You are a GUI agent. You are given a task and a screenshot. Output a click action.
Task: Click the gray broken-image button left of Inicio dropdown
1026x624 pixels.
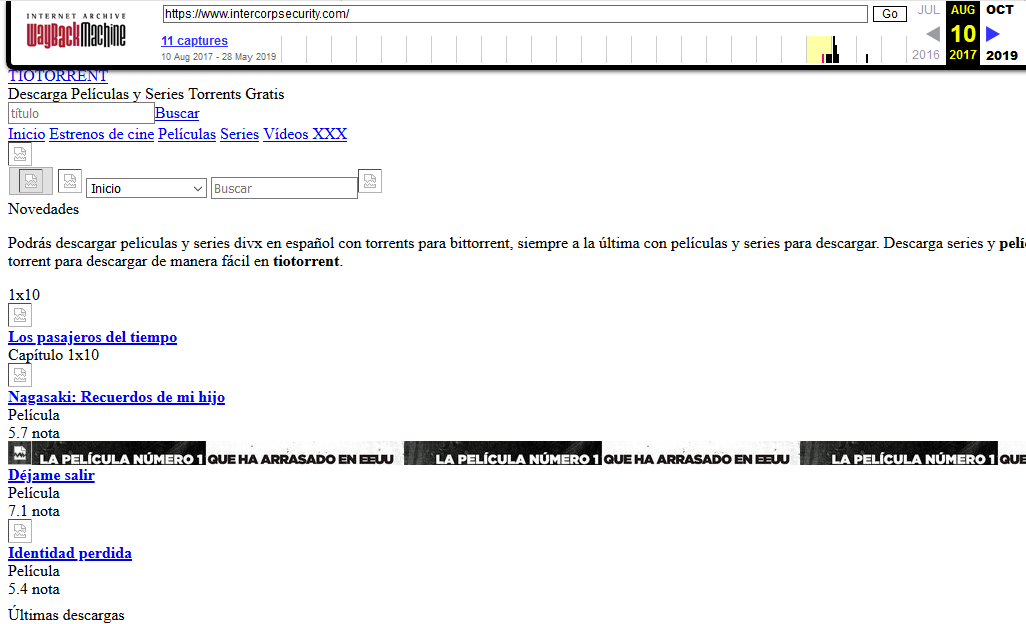click(31, 181)
